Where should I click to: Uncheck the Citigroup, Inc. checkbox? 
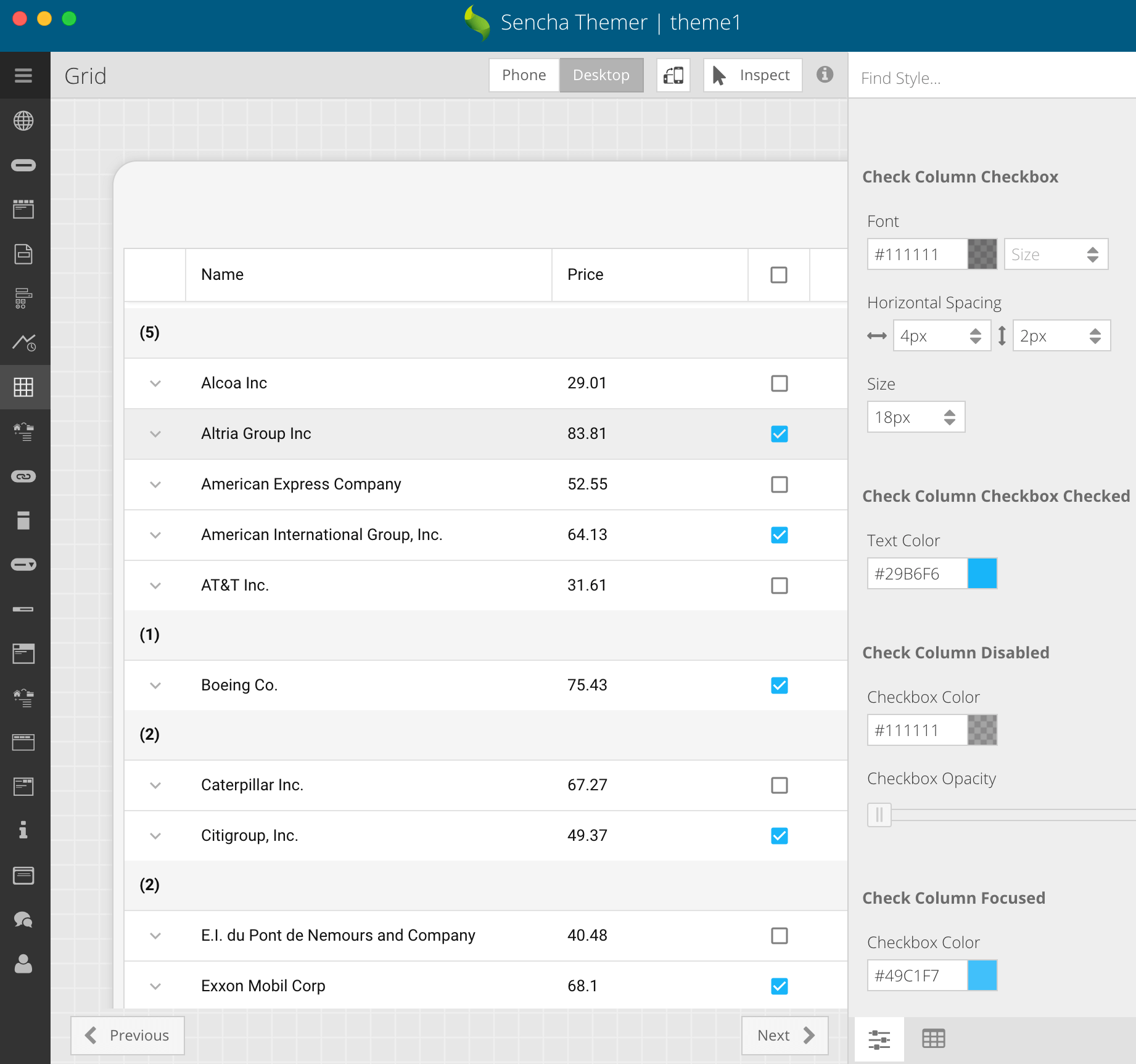click(780, 836)
